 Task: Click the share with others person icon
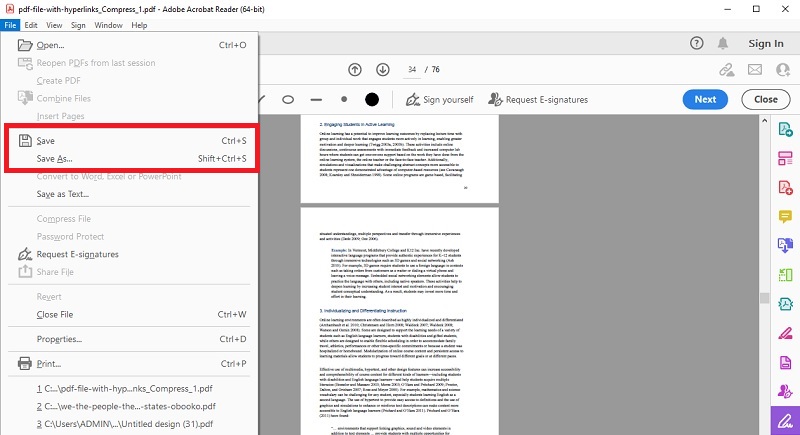pyautogui.click(x=783, y=70)
